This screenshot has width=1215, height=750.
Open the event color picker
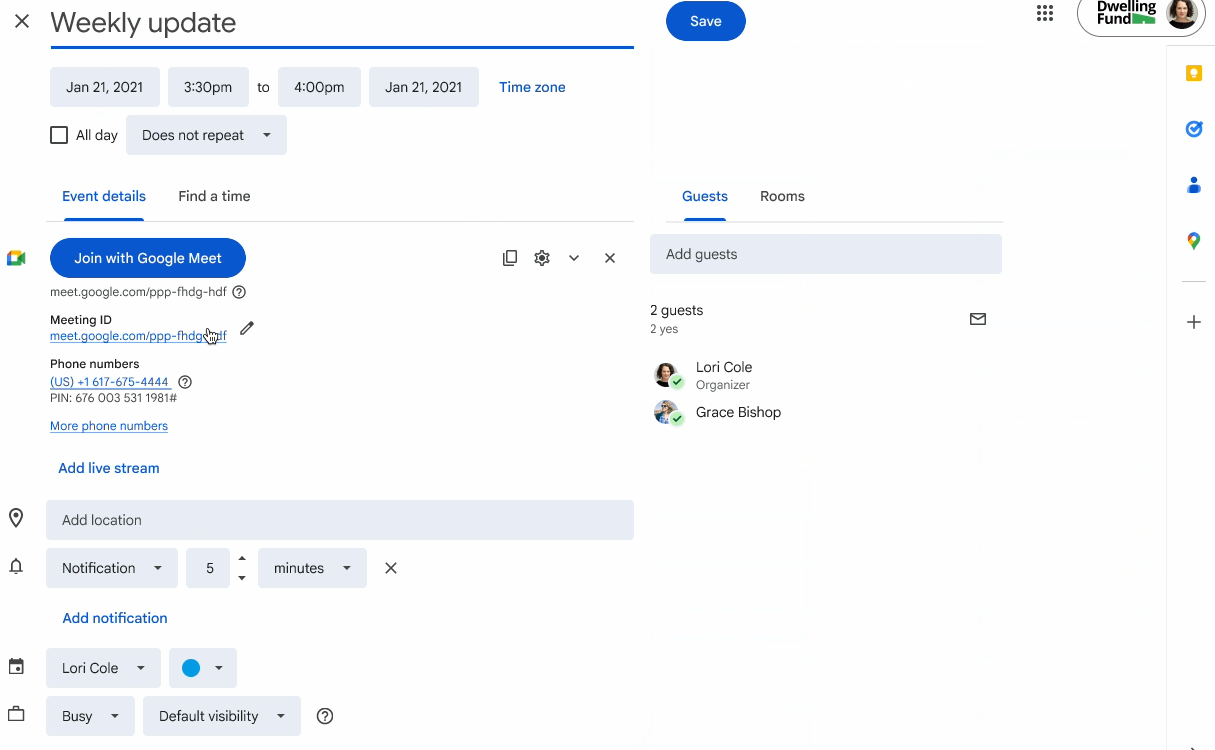click(202, 668)
